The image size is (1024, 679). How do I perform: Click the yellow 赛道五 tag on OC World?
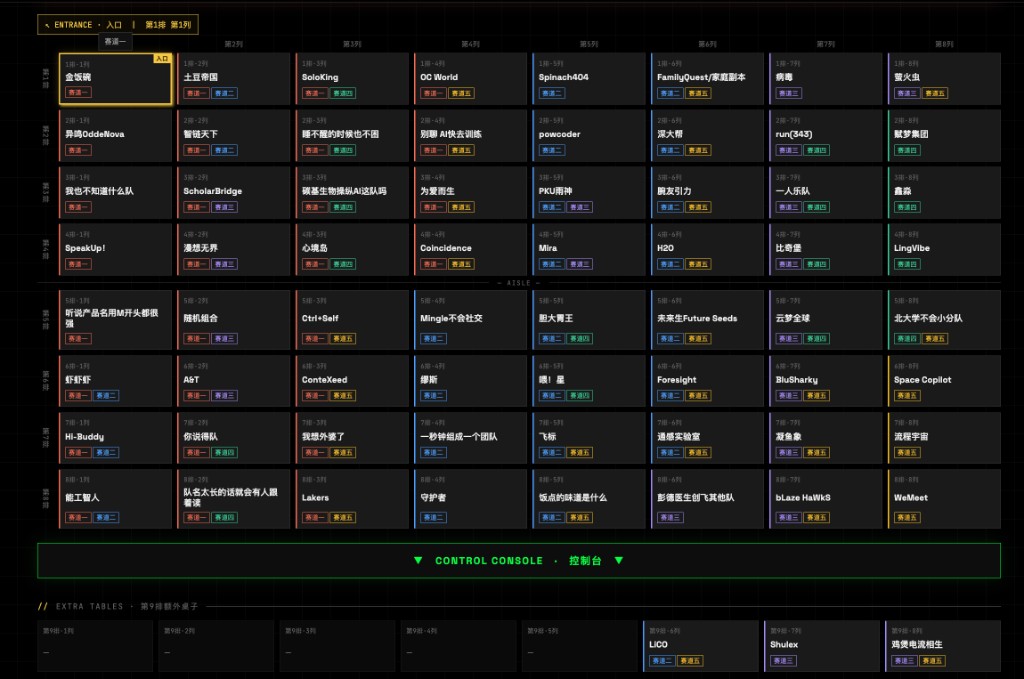point(461,93)
